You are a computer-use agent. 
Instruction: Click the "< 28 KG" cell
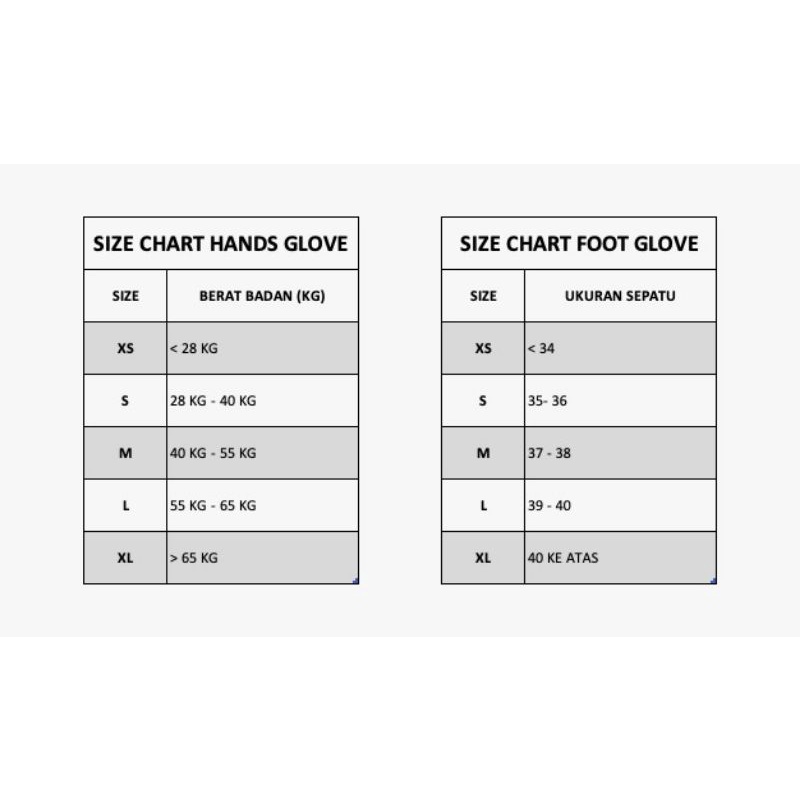(x=262, y=349)
